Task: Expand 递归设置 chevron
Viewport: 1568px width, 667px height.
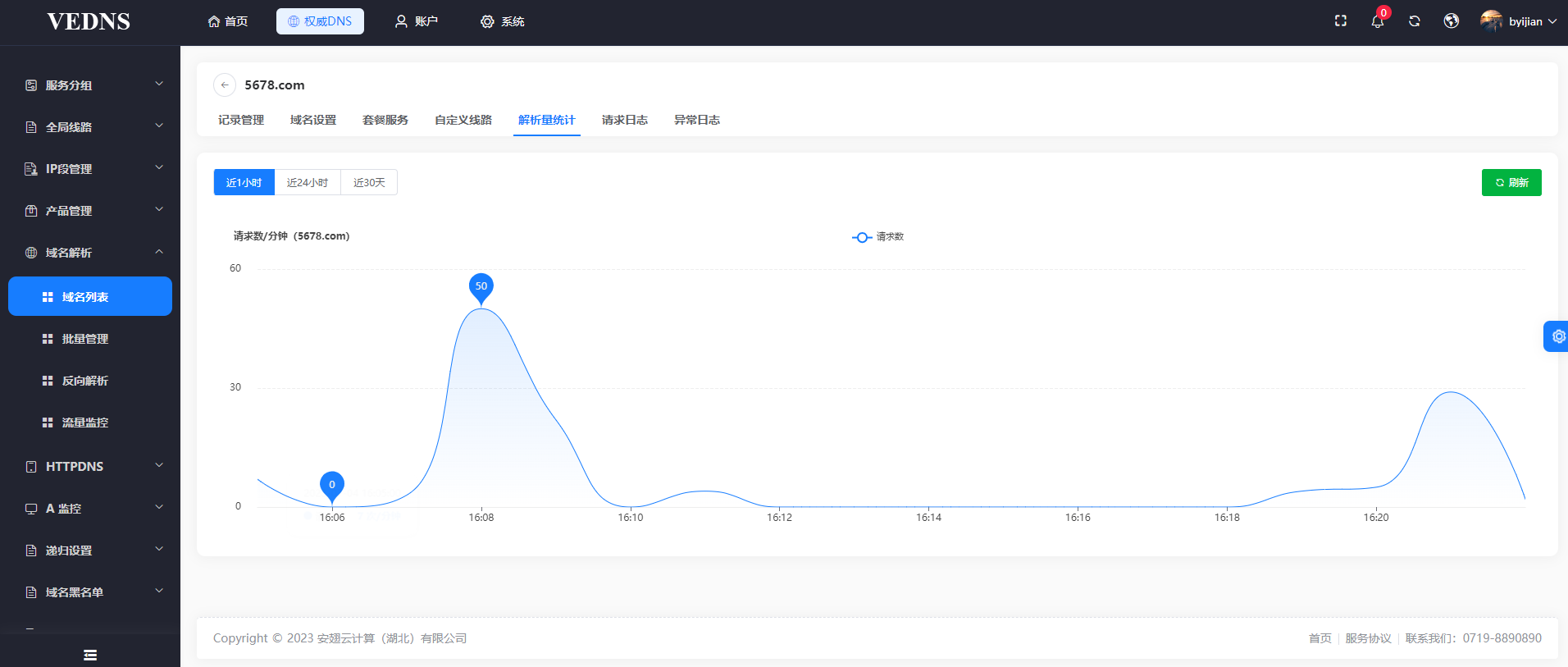Action: (x=159, y=549)
